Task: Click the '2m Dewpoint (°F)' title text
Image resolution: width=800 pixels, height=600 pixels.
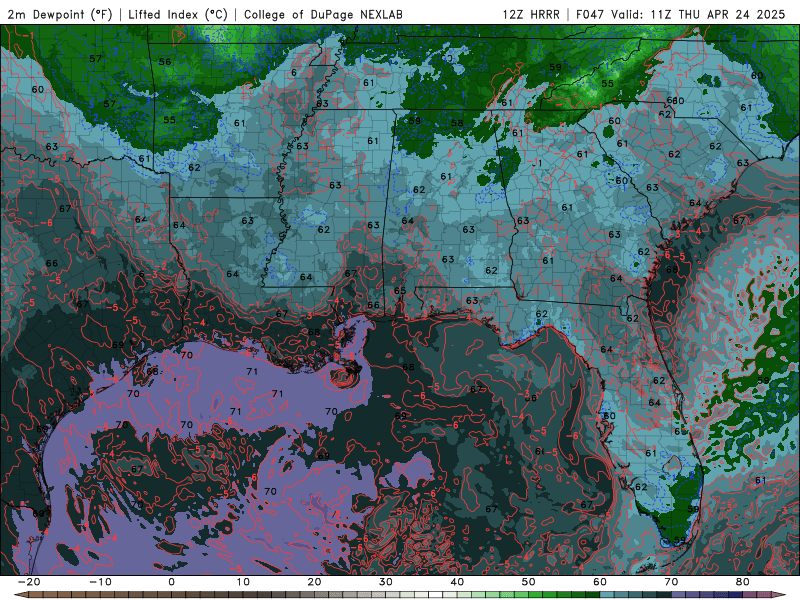Action: coord(60,14)
